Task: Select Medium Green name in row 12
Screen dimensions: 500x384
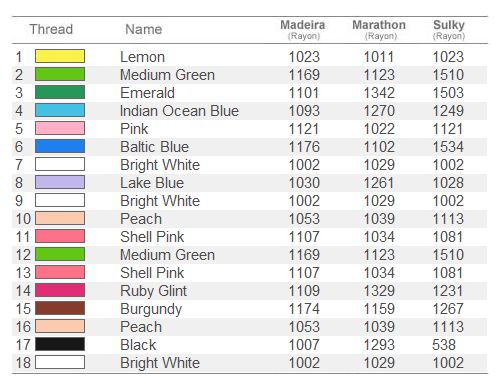Action: [167, 255]
